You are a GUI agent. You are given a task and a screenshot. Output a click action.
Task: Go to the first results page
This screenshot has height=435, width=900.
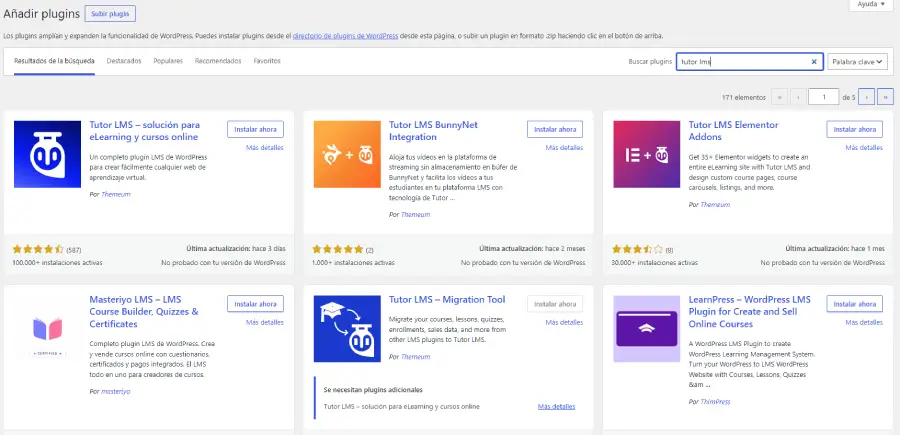coord(779,97)
